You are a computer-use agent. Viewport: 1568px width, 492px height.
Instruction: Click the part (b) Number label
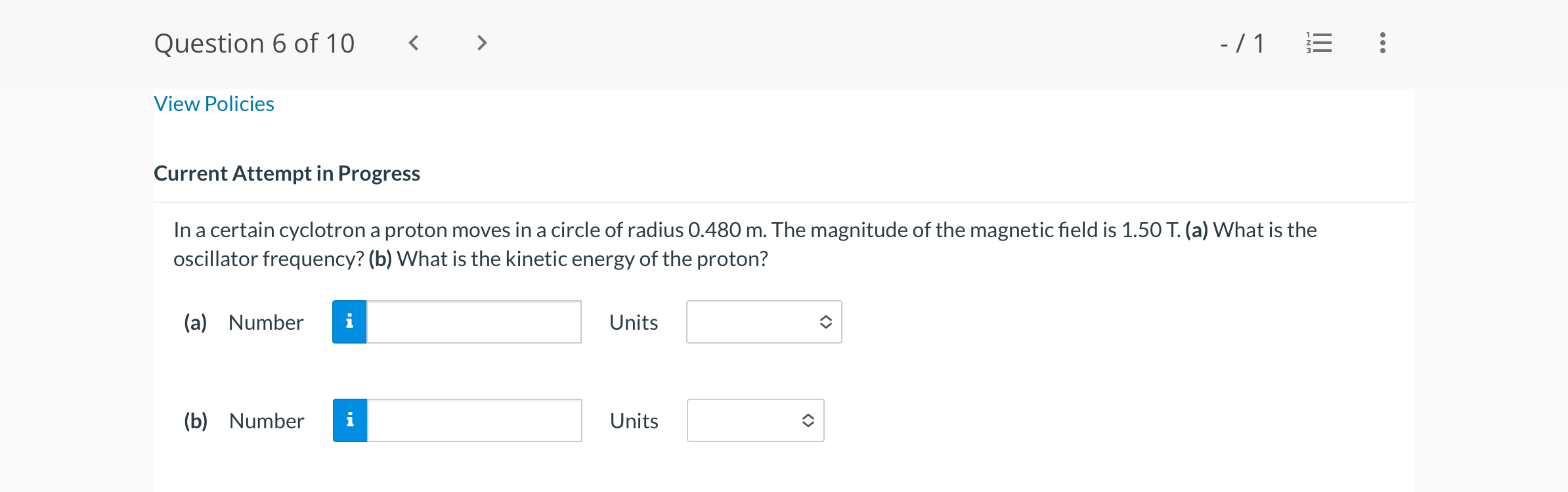[266, 420]
